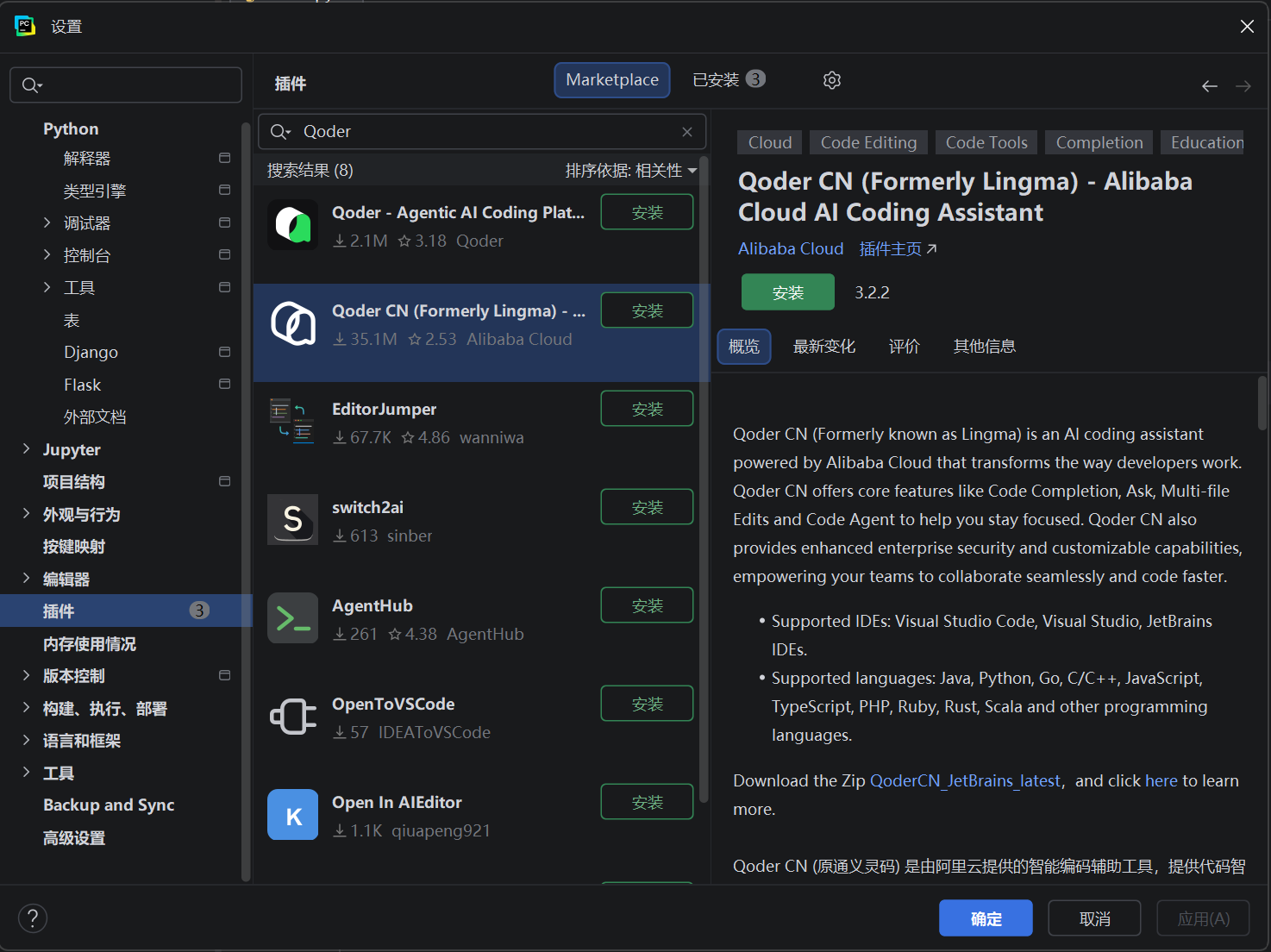Screen dimensions: 1271x952
Task: Click the magnifier icon in the settings search
Action: [33, 85]
